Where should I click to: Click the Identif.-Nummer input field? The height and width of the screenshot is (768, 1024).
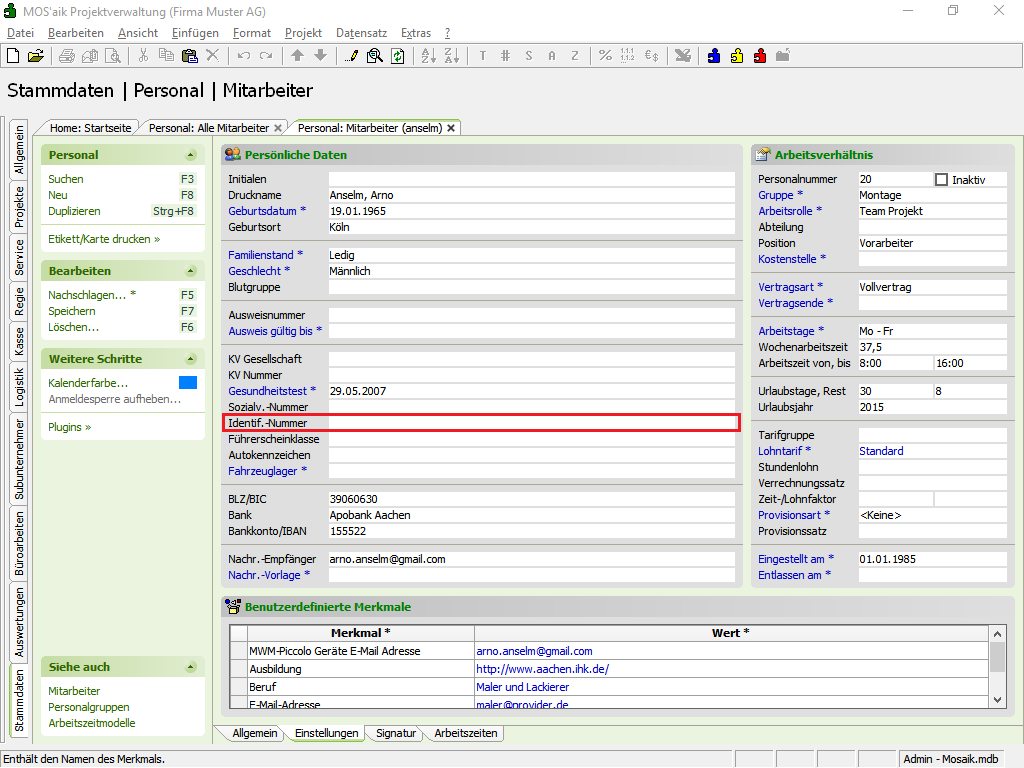pyautogui.click(x=532, y=424)
